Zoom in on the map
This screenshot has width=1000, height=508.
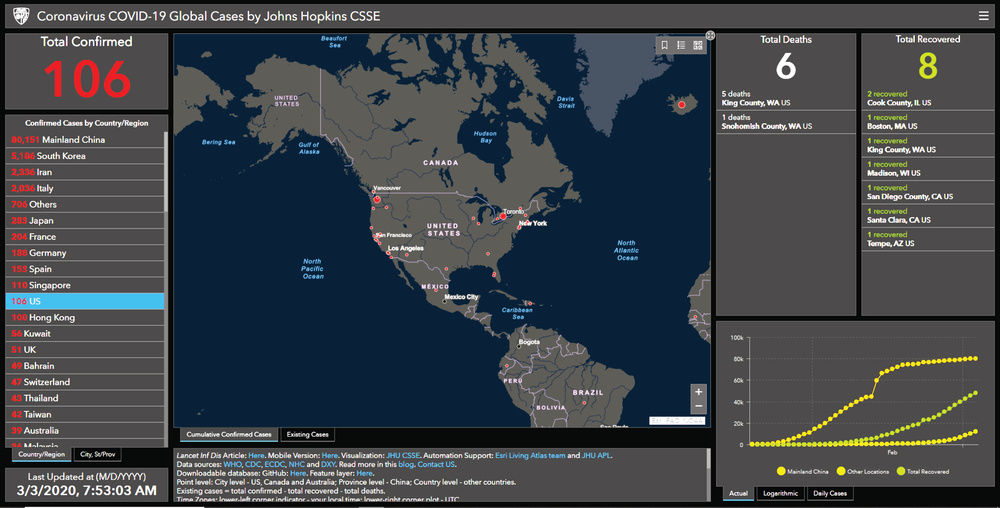698,391
